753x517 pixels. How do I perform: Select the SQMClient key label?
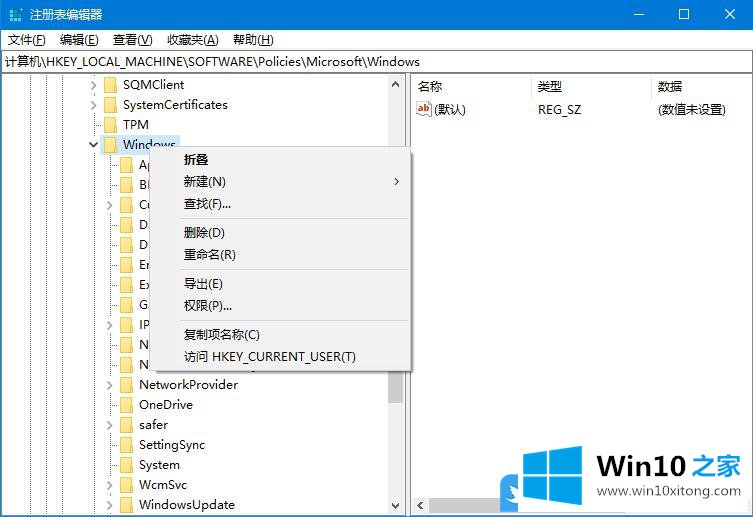click(x=153, y=85)
